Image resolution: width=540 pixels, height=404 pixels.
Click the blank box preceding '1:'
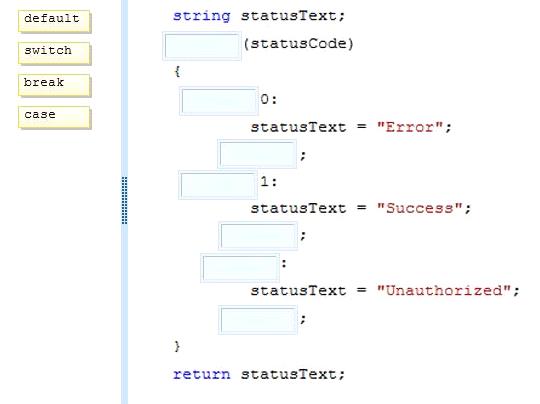tap(218, 185)
